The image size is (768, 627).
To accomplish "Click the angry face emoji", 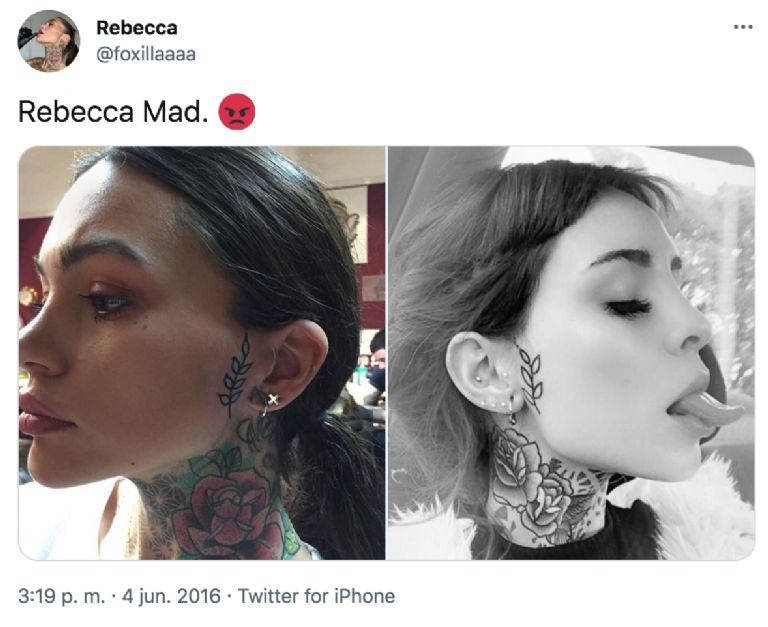I will coord(237,112).
